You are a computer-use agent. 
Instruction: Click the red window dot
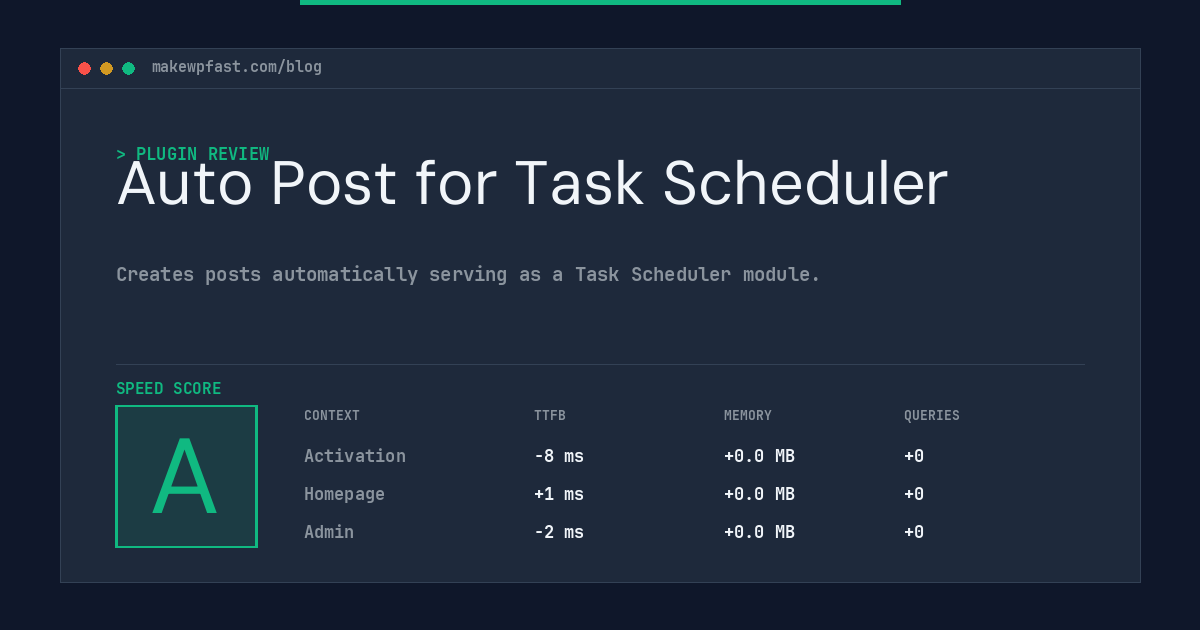tap(84, 68)
